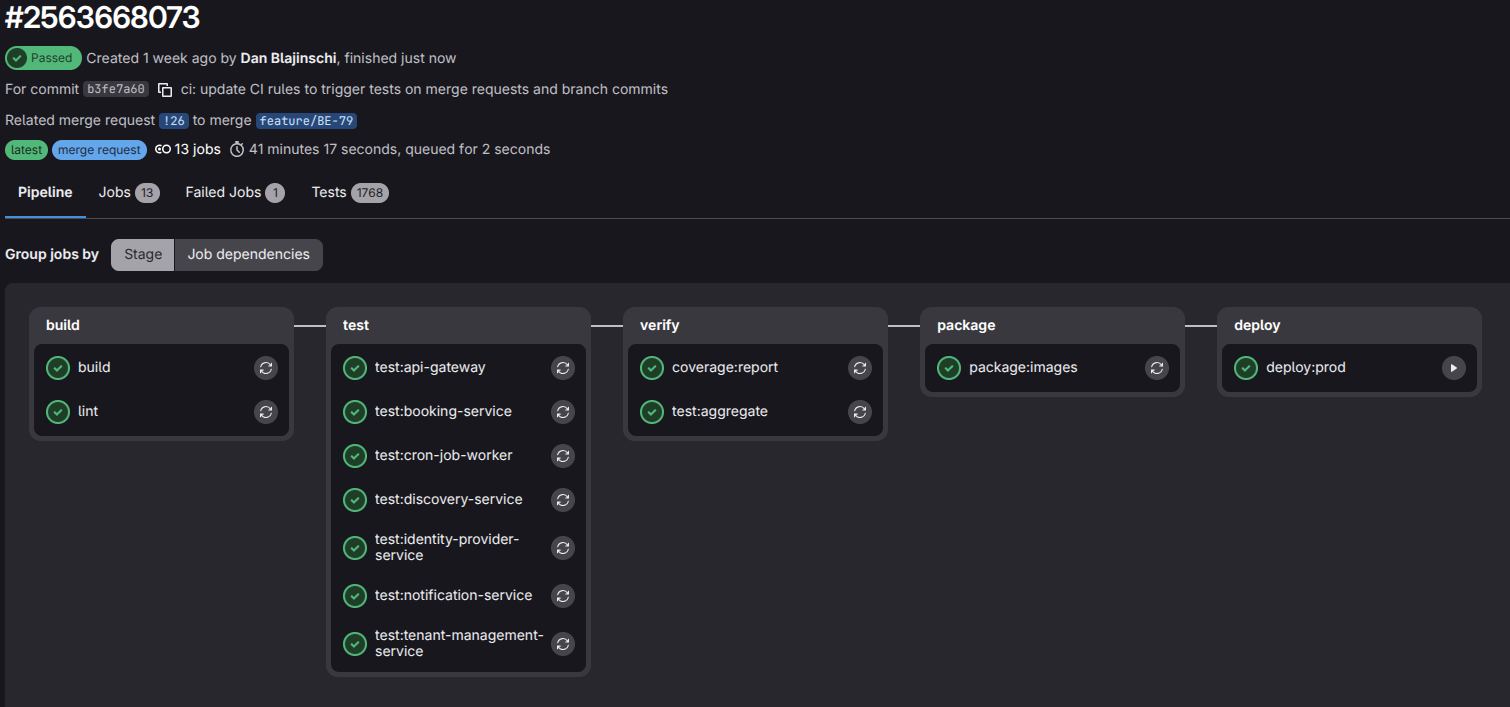Open the Failed Jobs tab

coord(235,192)
